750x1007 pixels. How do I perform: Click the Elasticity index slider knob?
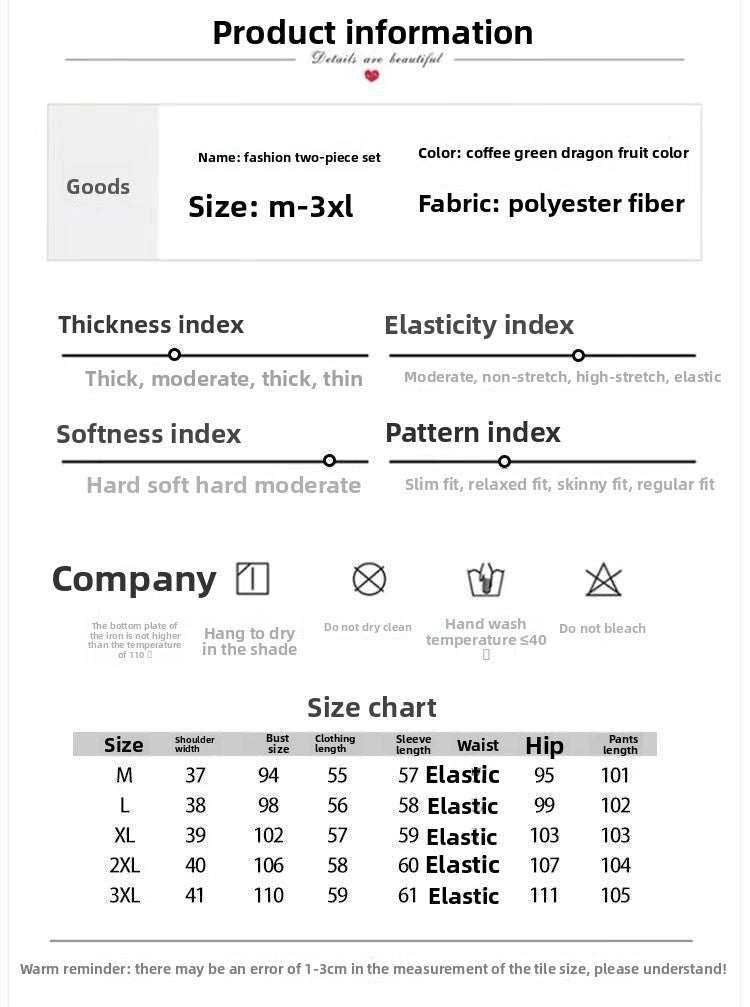pos(578,355)
